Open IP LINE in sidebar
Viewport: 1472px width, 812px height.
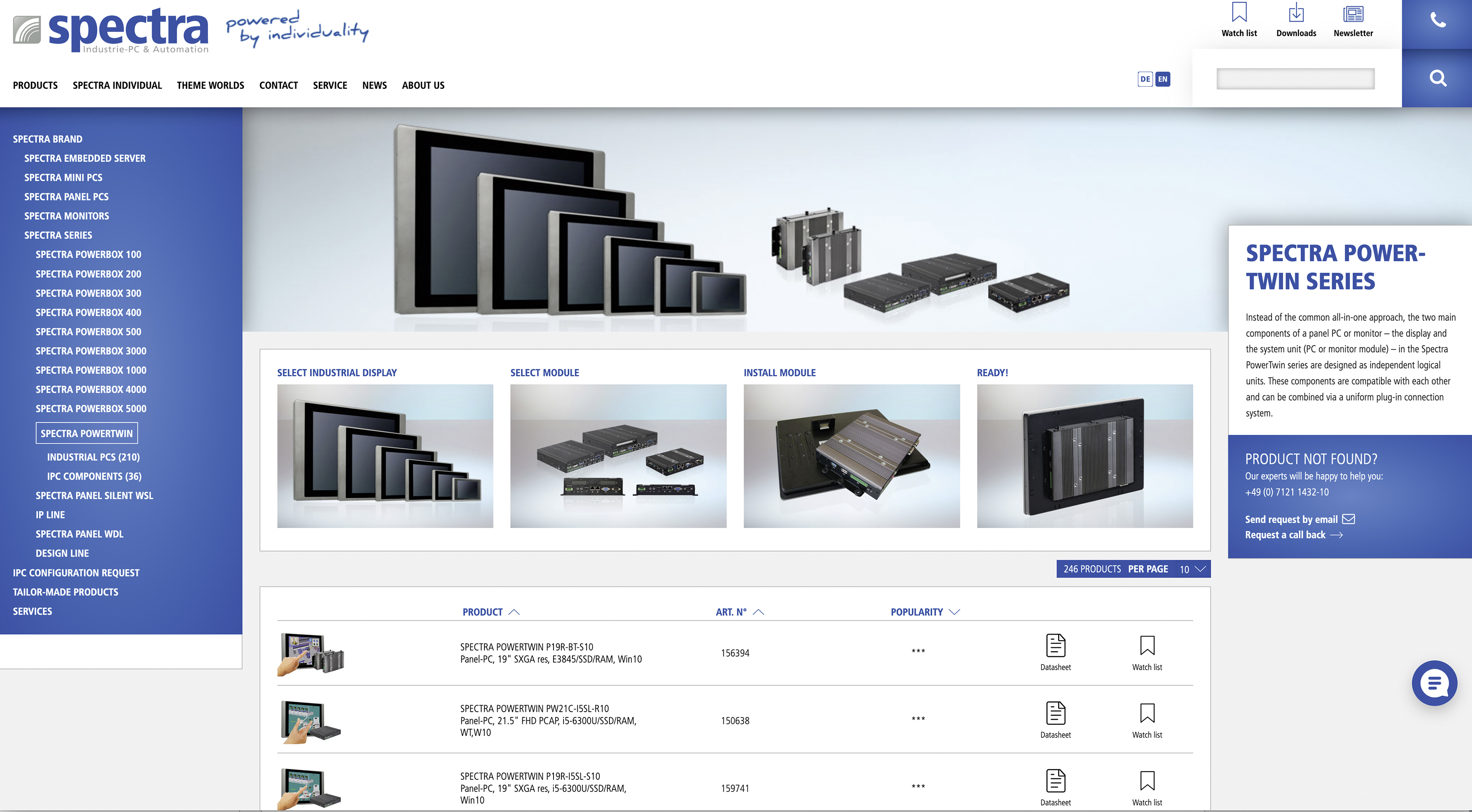point(50,515)
